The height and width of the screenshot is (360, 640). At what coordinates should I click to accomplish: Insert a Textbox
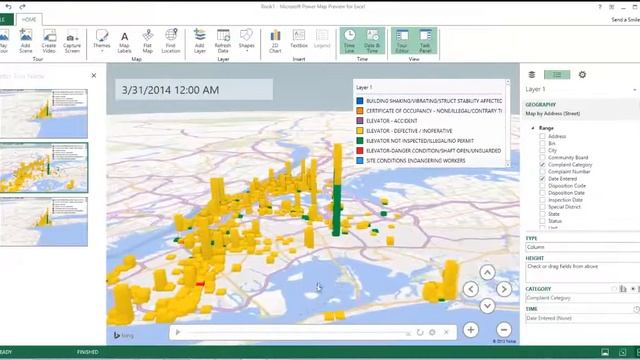click(299, 39)
